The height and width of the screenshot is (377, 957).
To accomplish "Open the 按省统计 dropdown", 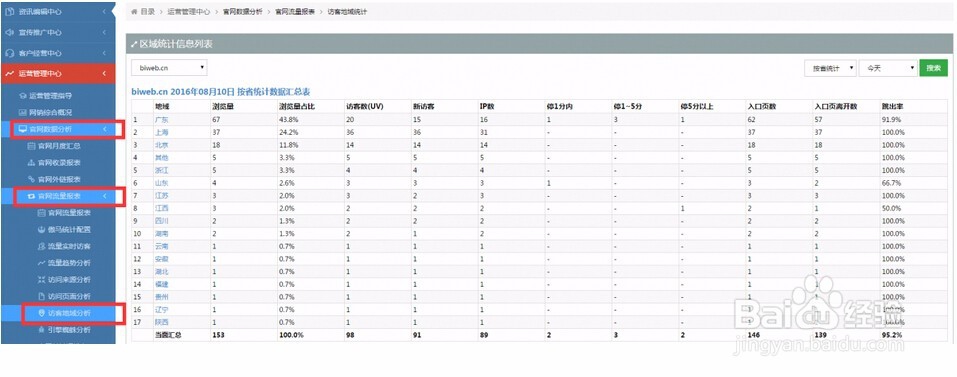I will point(831,68).
